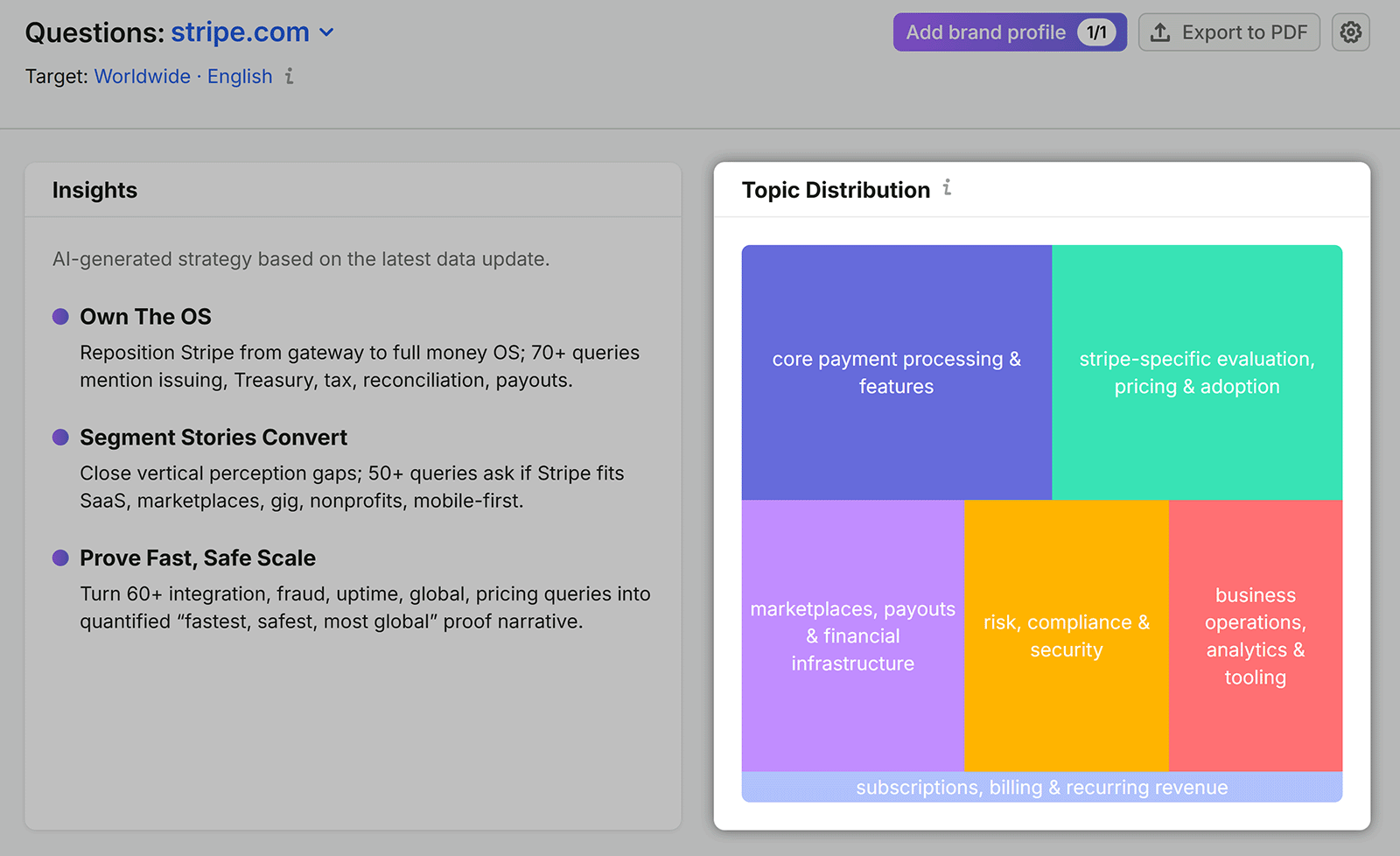The height and width of the screenshot is (856, 1400).
Task: Click the Segment Stories Convert insight heading
Action: tap(213, 438)
